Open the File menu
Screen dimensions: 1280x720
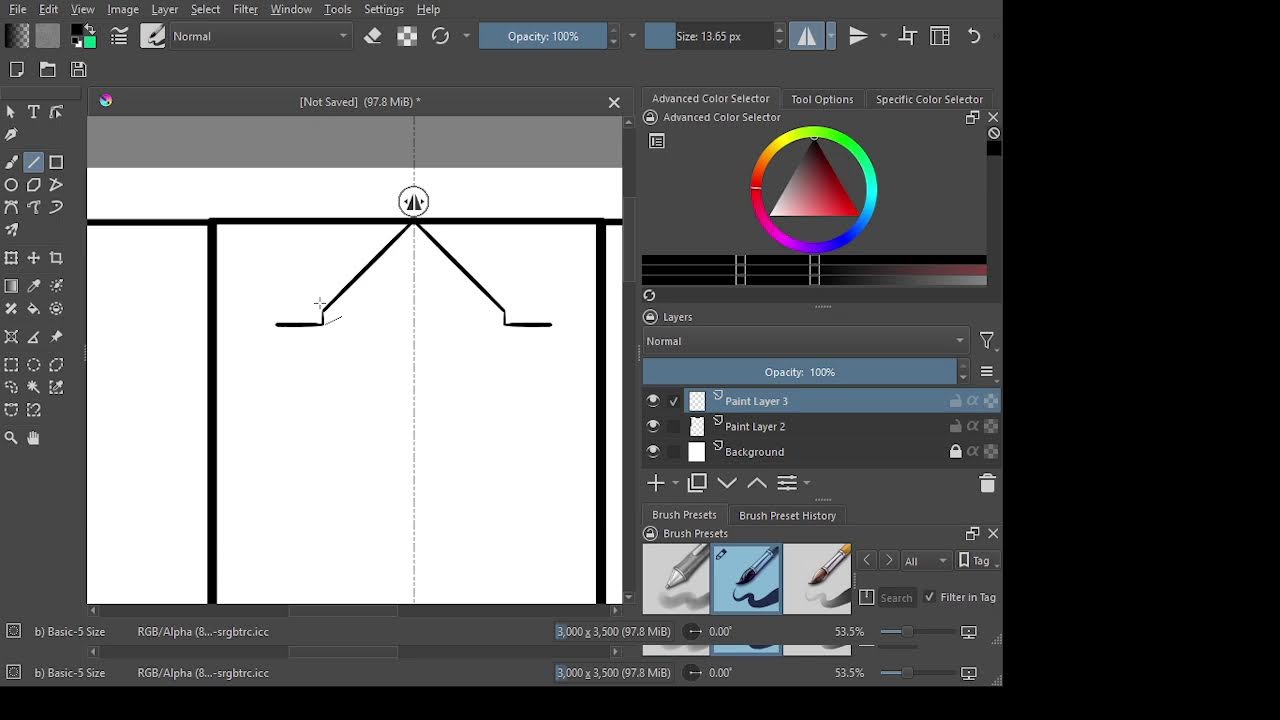click(x=18, y=9)
